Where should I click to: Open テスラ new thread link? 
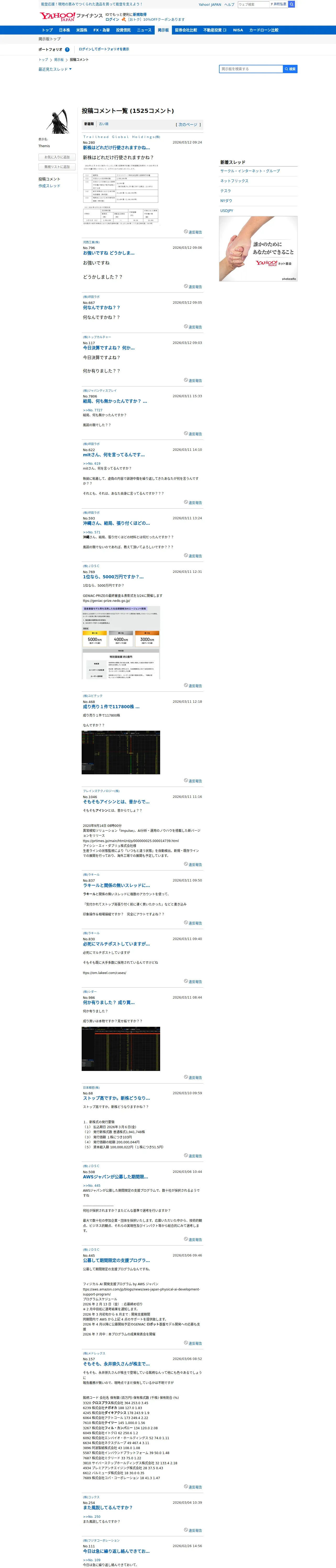226,191
